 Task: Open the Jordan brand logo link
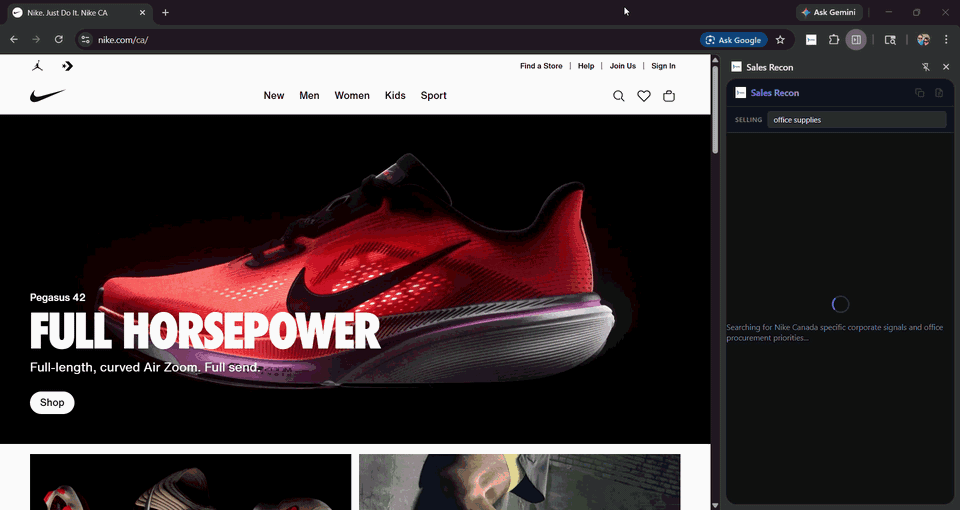coord(37,66)
